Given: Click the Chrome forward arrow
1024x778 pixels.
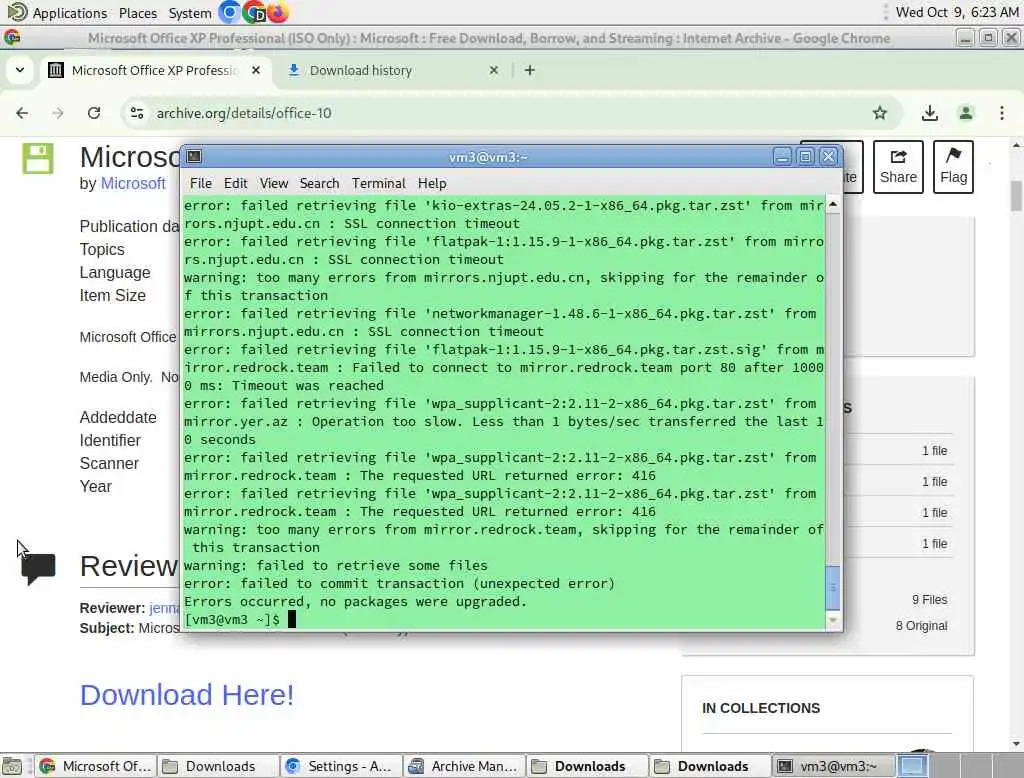Looking at the screenshot, I should (58, 113).
